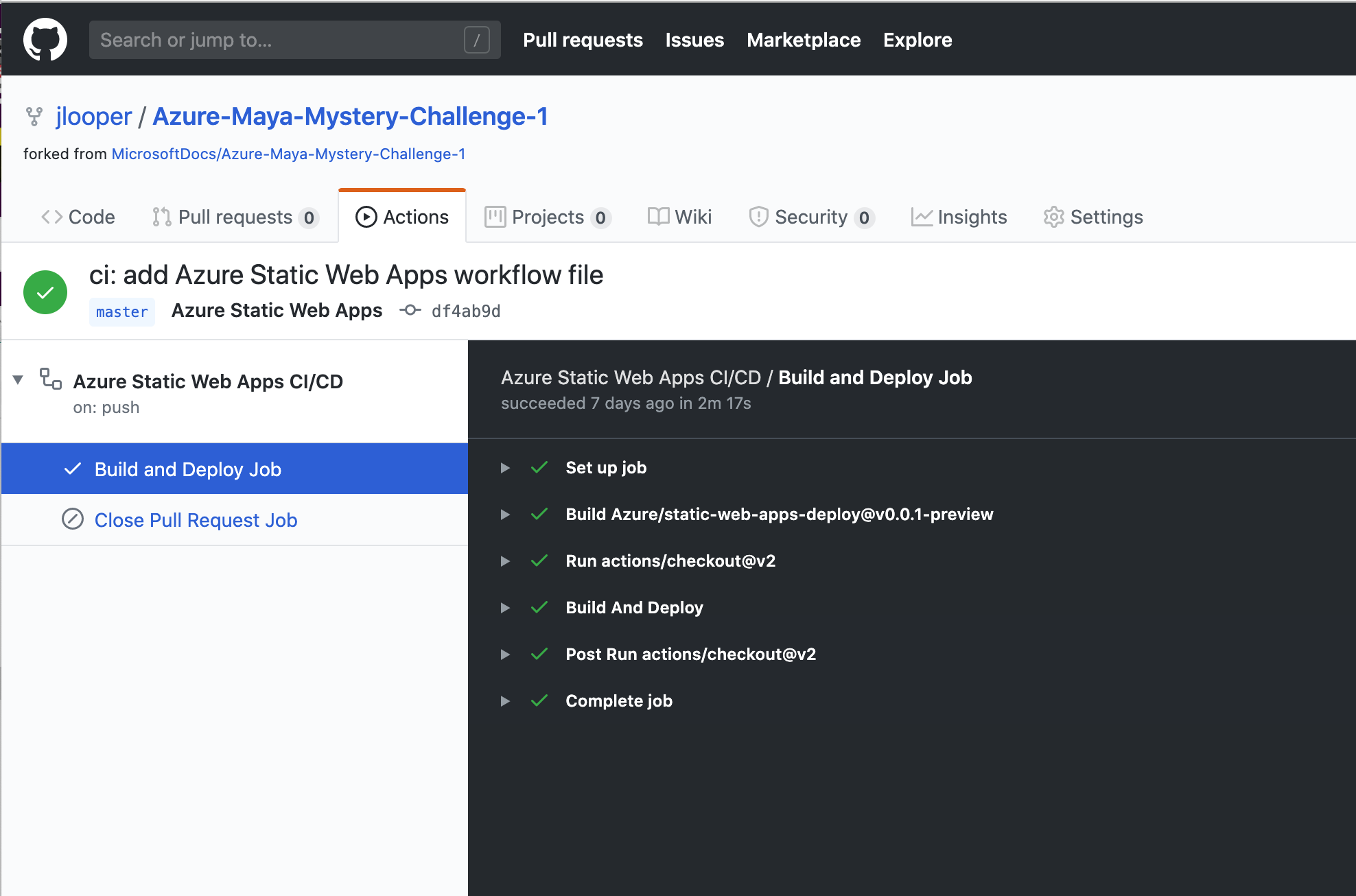Viewport: 1356px width, 896px height.
Task: Click the green workflow success checkmark circle
Action: pyautogui.click(x=45, y=292)
